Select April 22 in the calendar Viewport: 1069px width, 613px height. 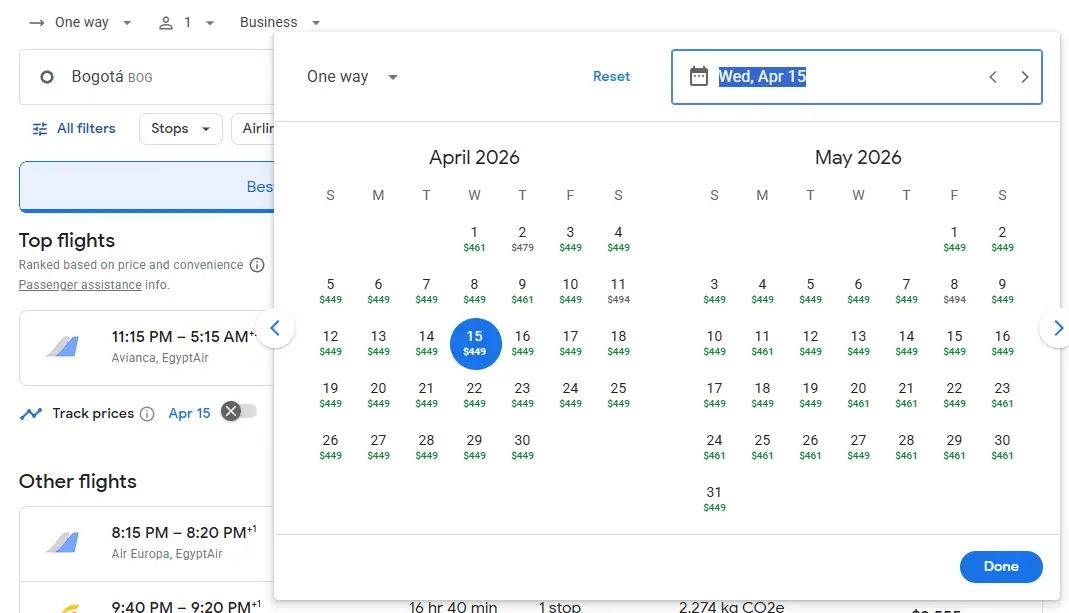[x=474, y=394]
